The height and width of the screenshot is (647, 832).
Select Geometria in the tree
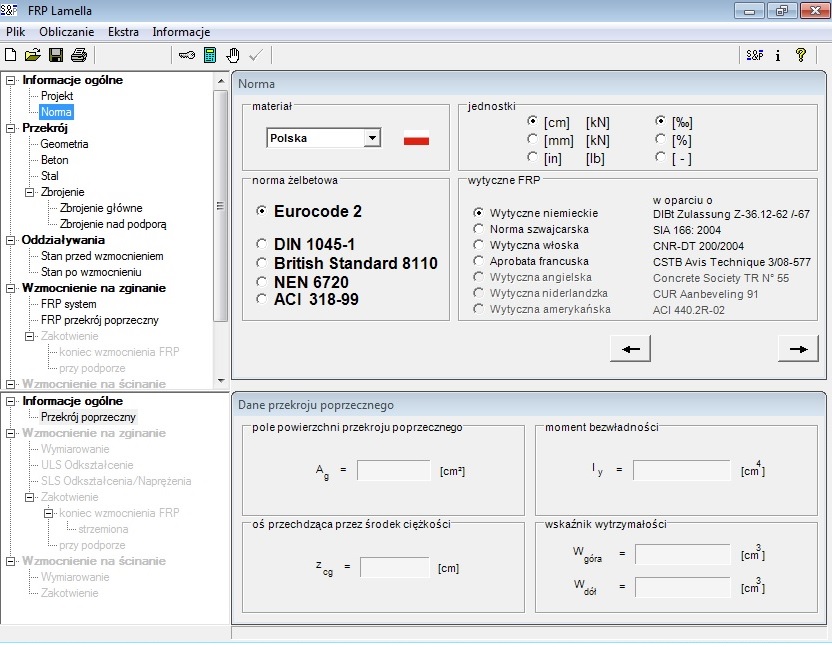click(x=64, y=144)
